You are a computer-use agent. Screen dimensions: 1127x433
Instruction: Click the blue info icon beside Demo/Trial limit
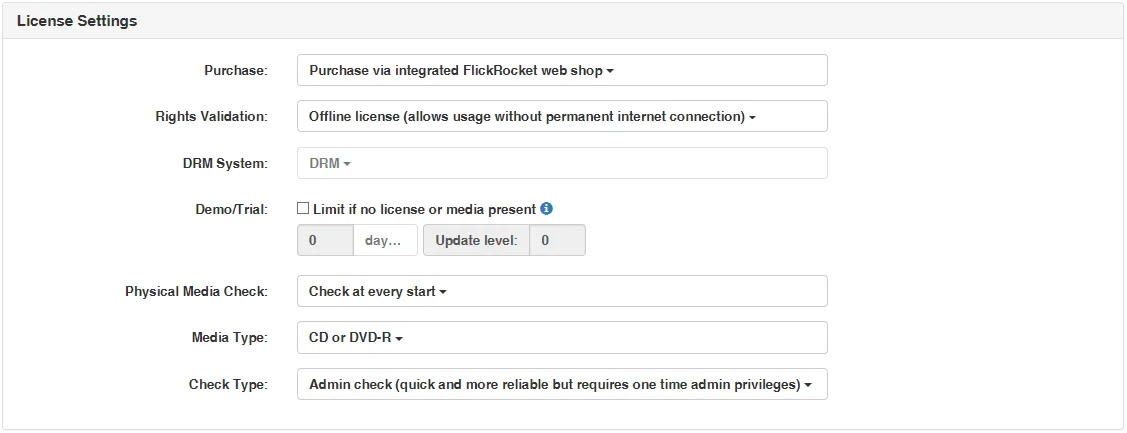pos(546,209)
